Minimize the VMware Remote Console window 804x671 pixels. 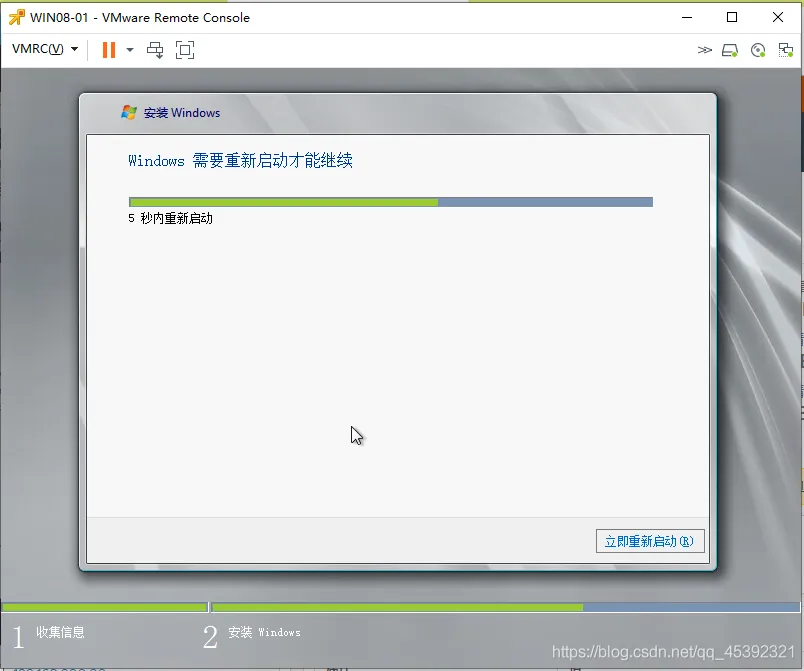pos(687,17)
